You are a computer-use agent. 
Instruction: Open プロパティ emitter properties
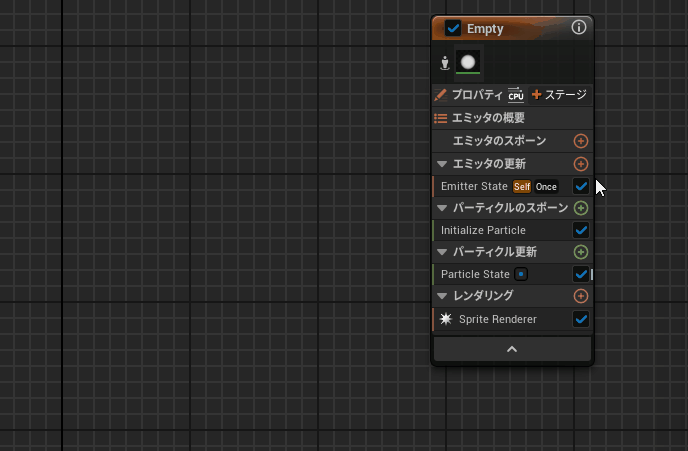tap(477, 95)
